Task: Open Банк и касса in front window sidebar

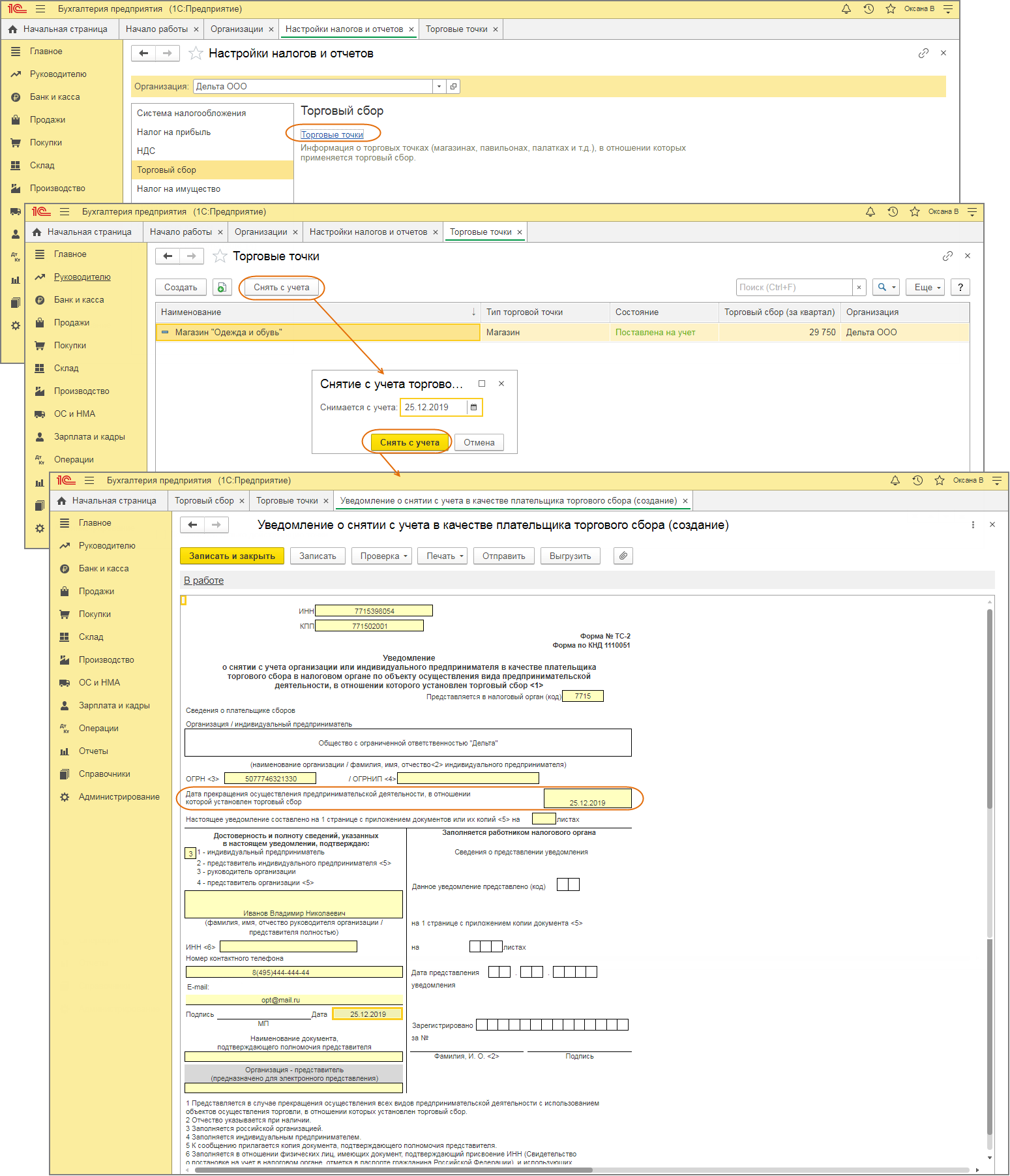Action: [104, 568]
